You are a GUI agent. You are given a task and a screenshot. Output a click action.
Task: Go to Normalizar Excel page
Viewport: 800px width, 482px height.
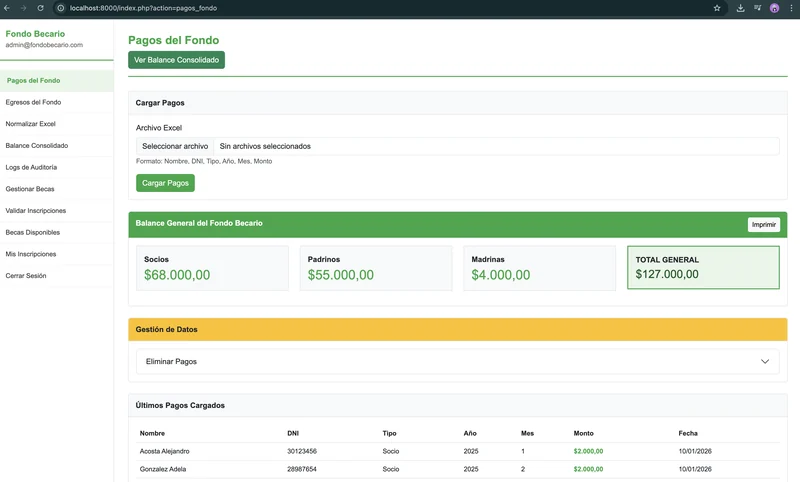click(57, 124)
